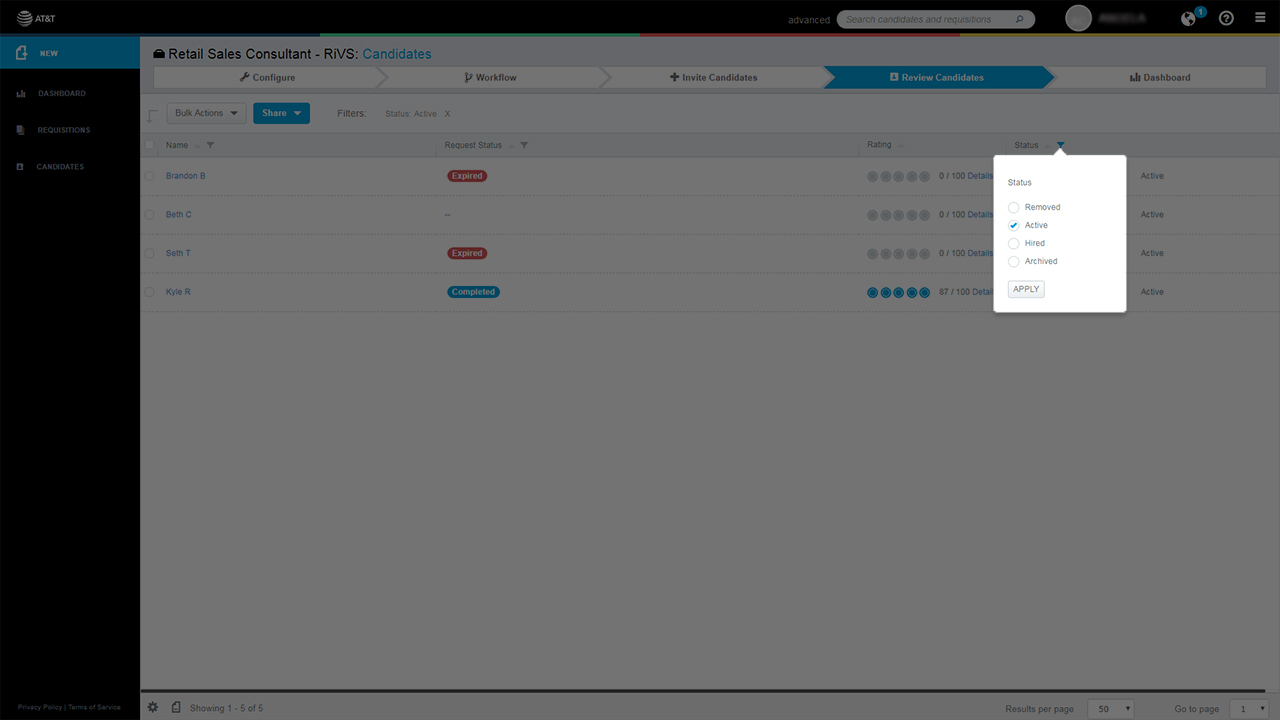1280x720 pixels.
Task: Open candidate Beth C
Action: (179, 214)
